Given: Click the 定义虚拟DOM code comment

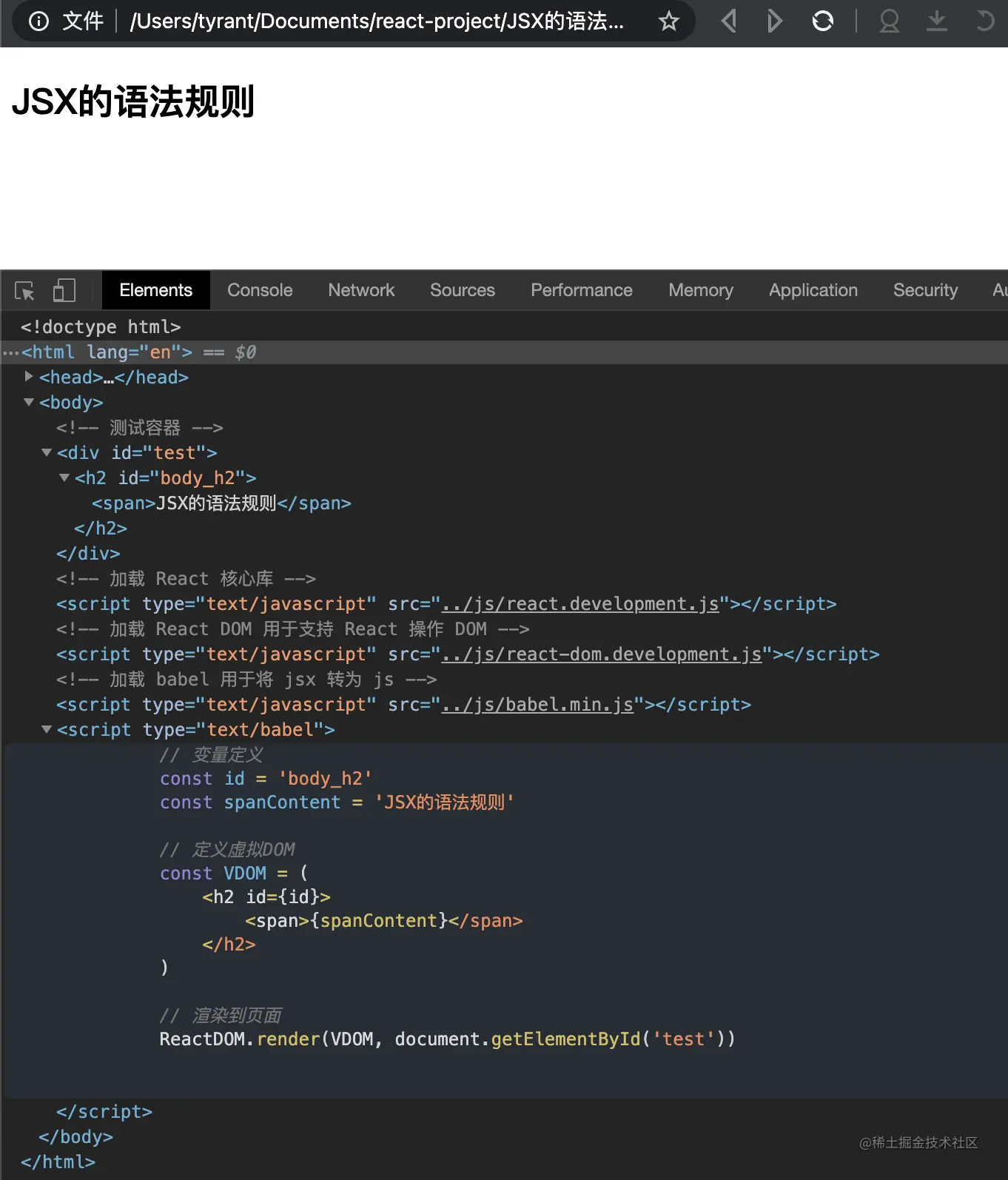Looking at the screenshot, I should [x=228, y=850].
